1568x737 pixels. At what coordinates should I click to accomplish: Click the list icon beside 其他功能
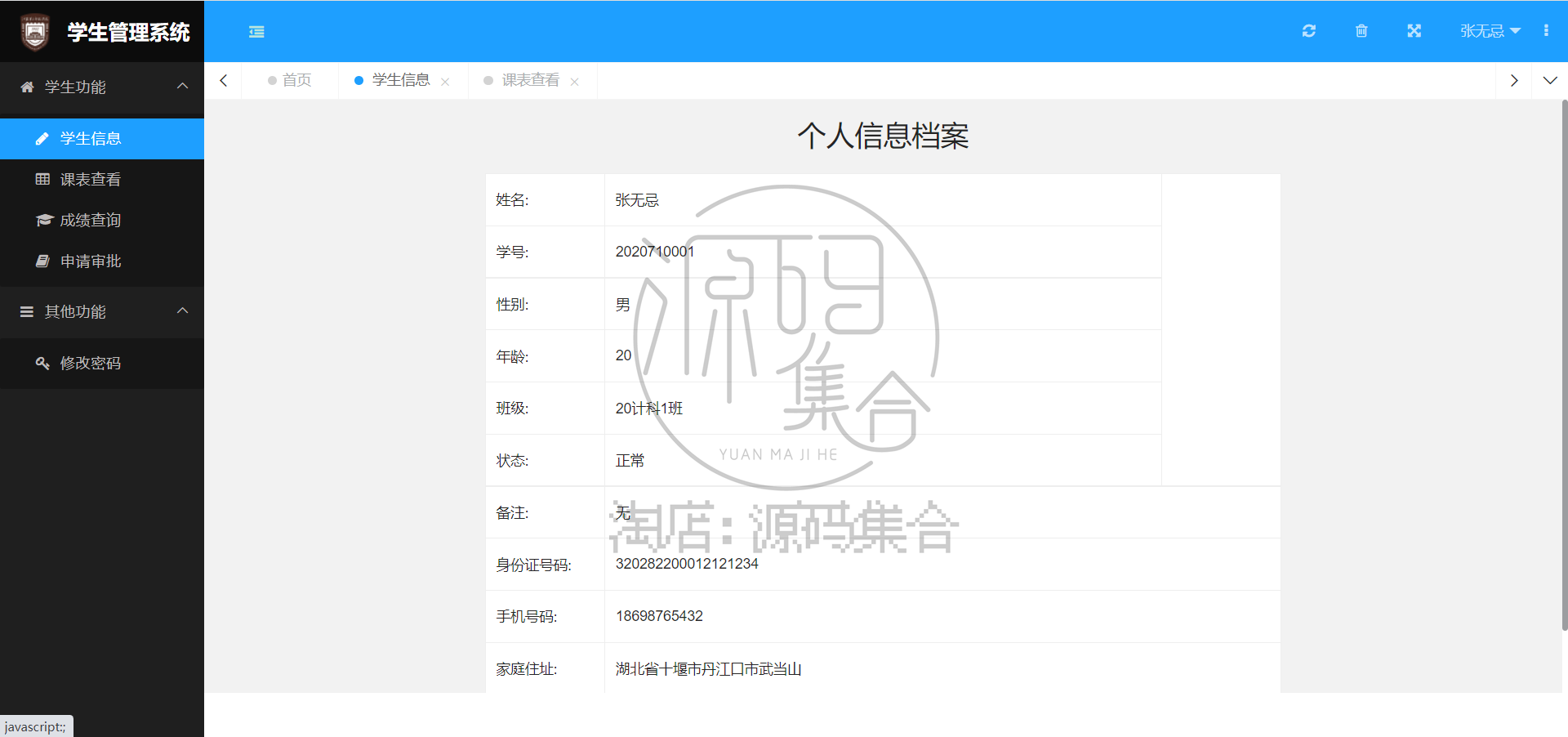[27, 311]
